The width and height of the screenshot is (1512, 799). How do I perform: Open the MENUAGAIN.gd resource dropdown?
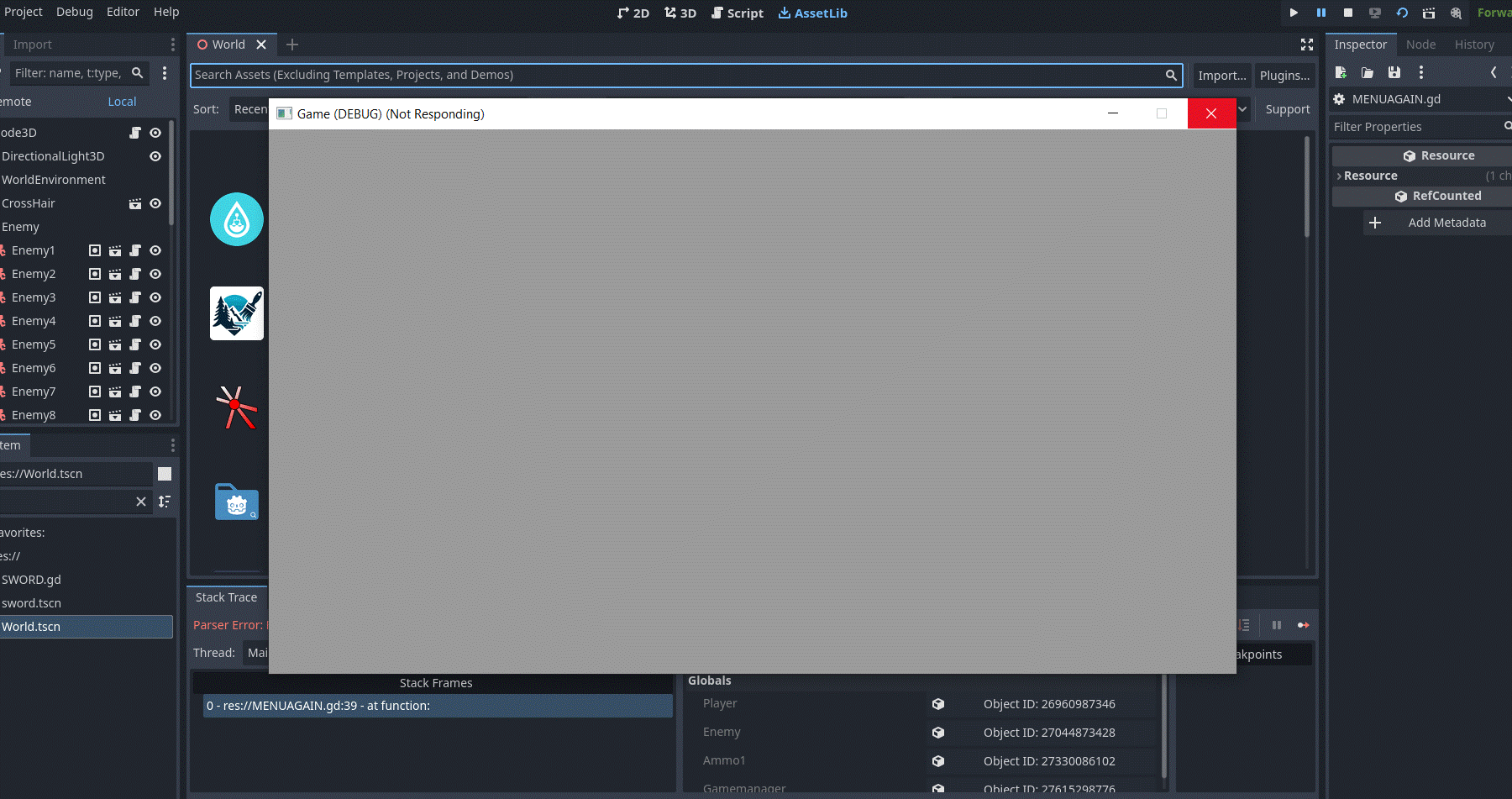tap(1509, 99)
